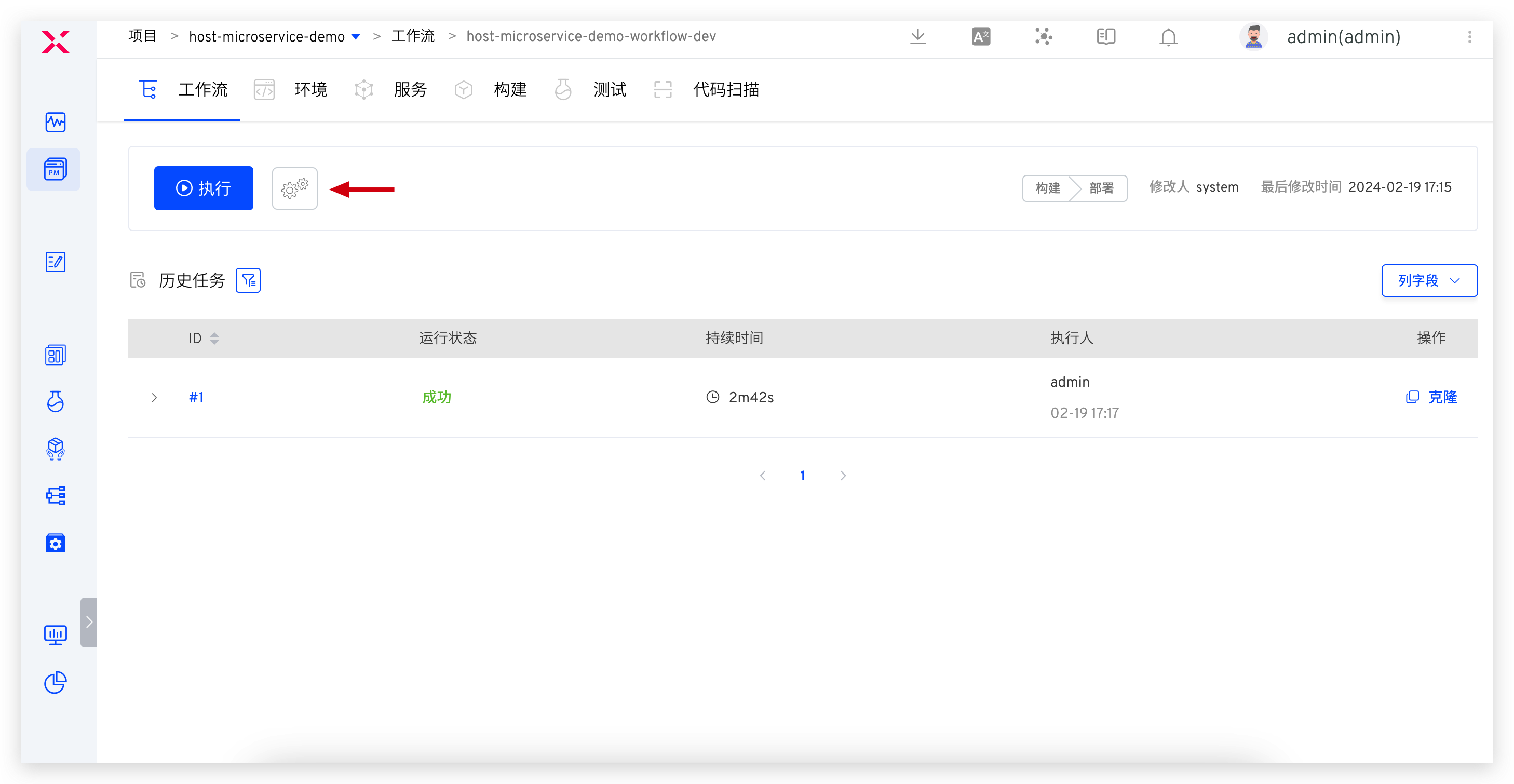This screenshot has width=1514, height=784.
Task: Click the 执行 execute button
Action: pyautogui.click(x=203, y=188)
